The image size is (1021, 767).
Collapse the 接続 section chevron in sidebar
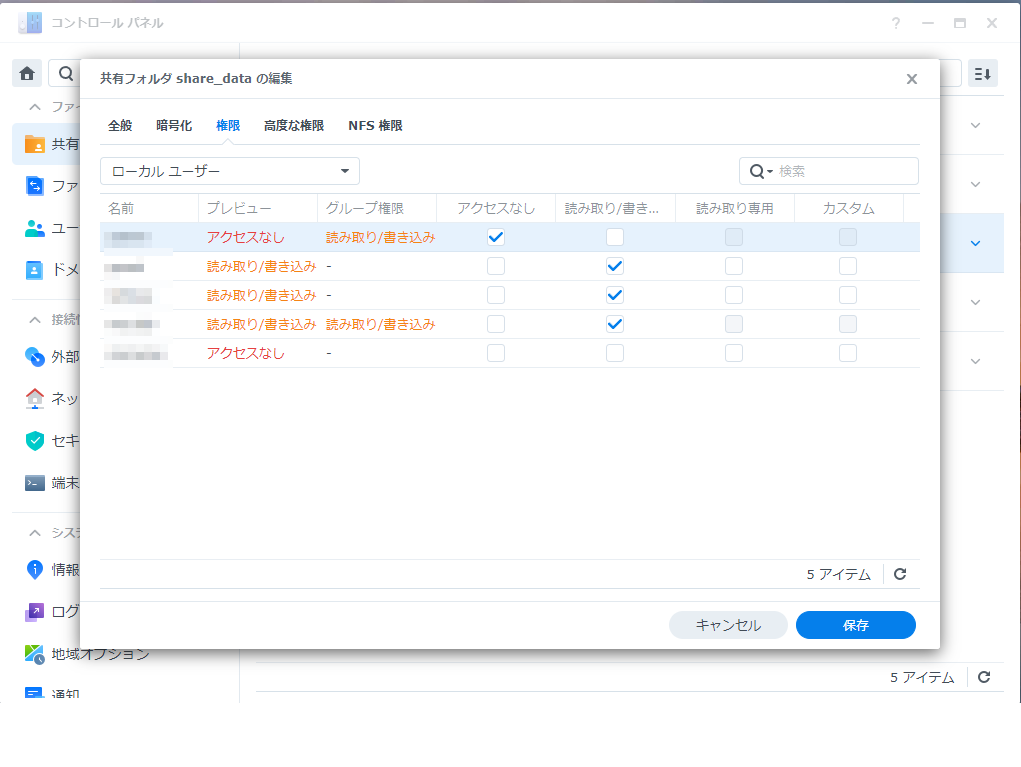click(x=35, y=320)
